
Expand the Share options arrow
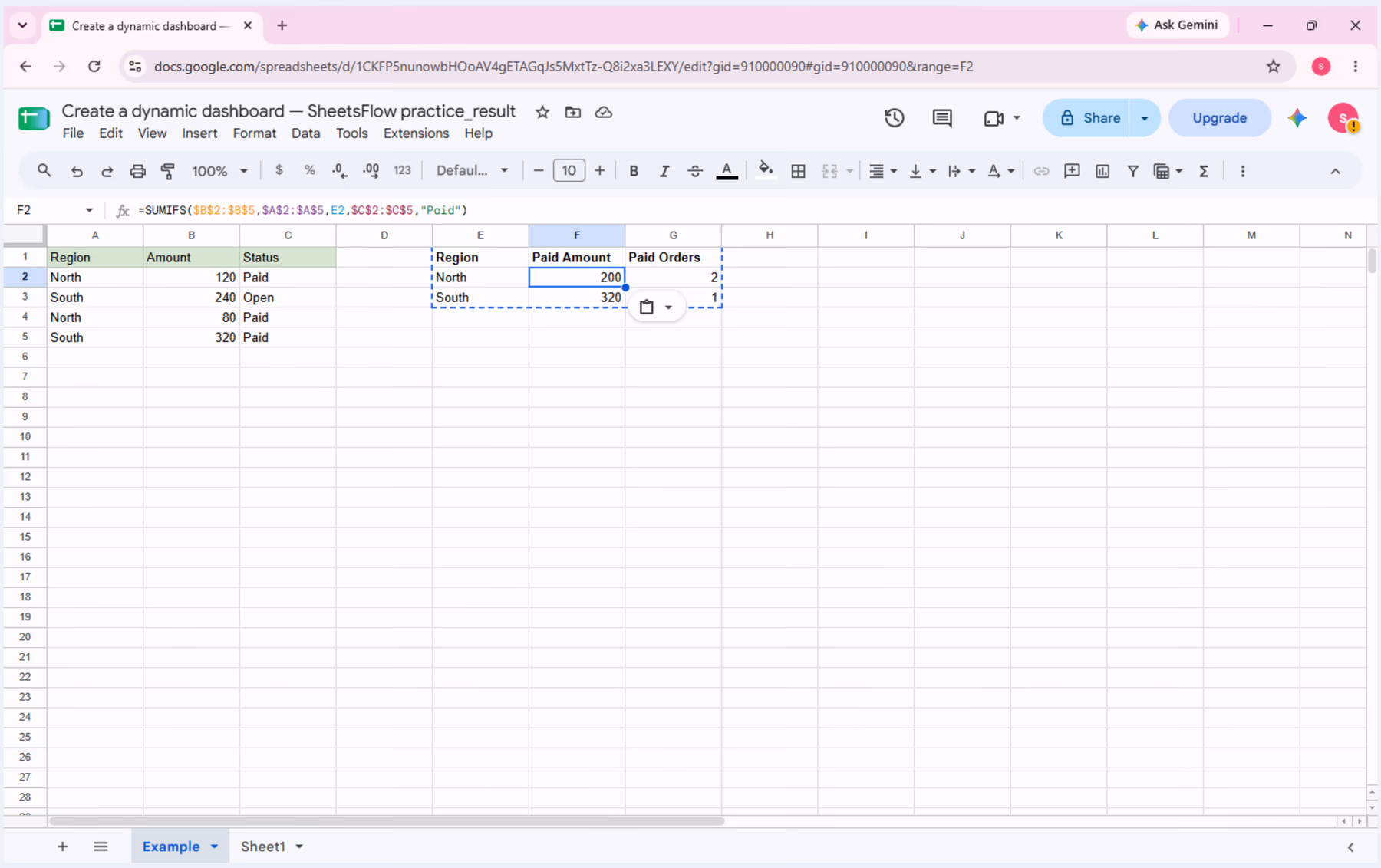pos(1144,118)
